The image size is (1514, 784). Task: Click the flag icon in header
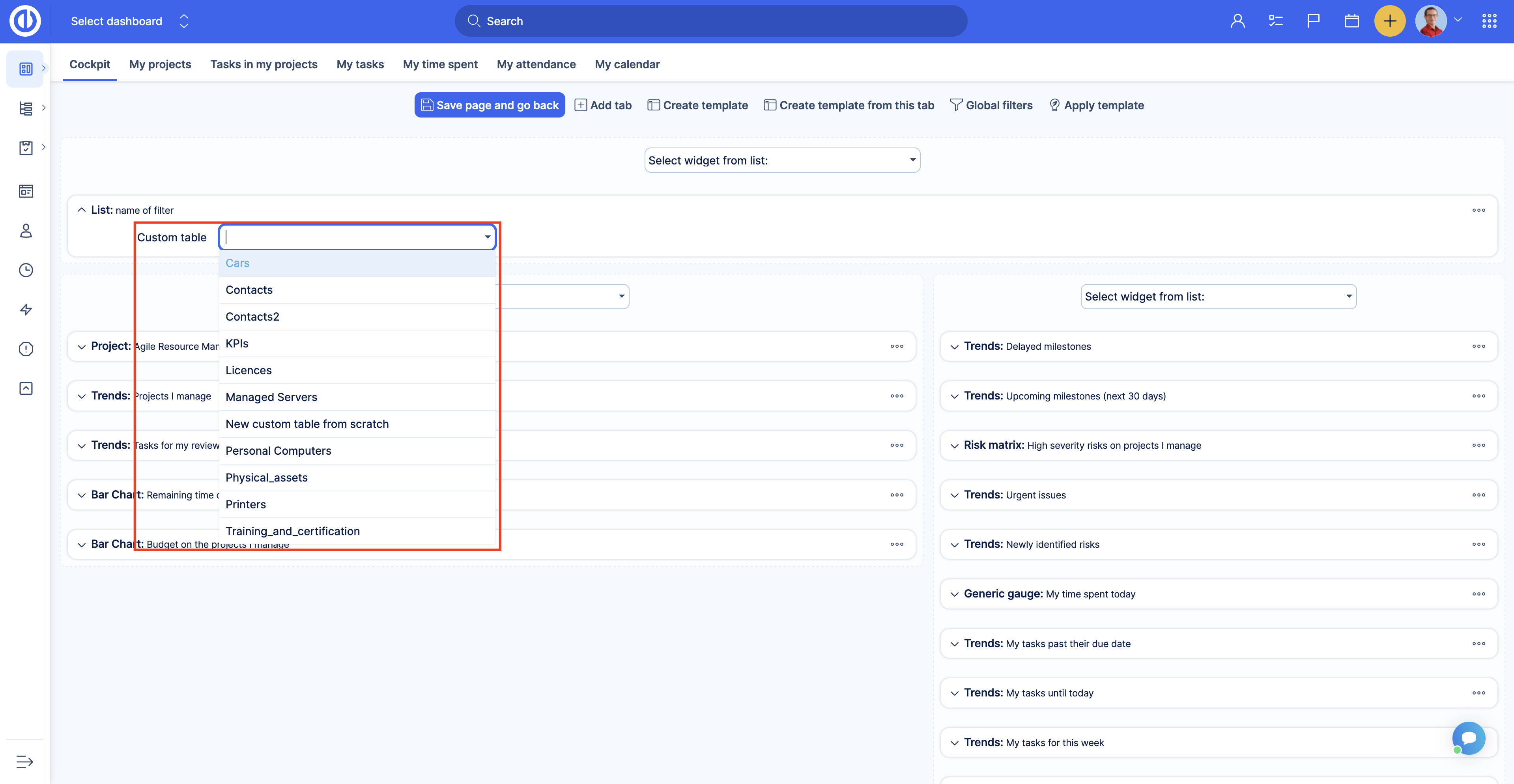(x=1313, y=21)
